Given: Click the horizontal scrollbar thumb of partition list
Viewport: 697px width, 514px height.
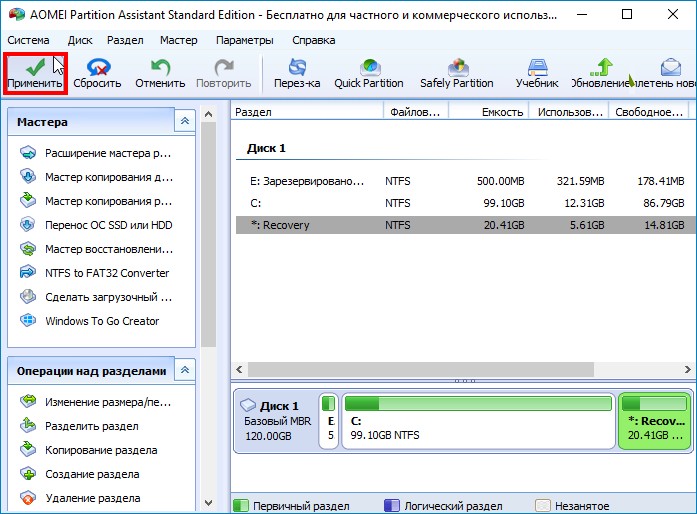Looking at the screenshot, I should click(x=421, y=369).
